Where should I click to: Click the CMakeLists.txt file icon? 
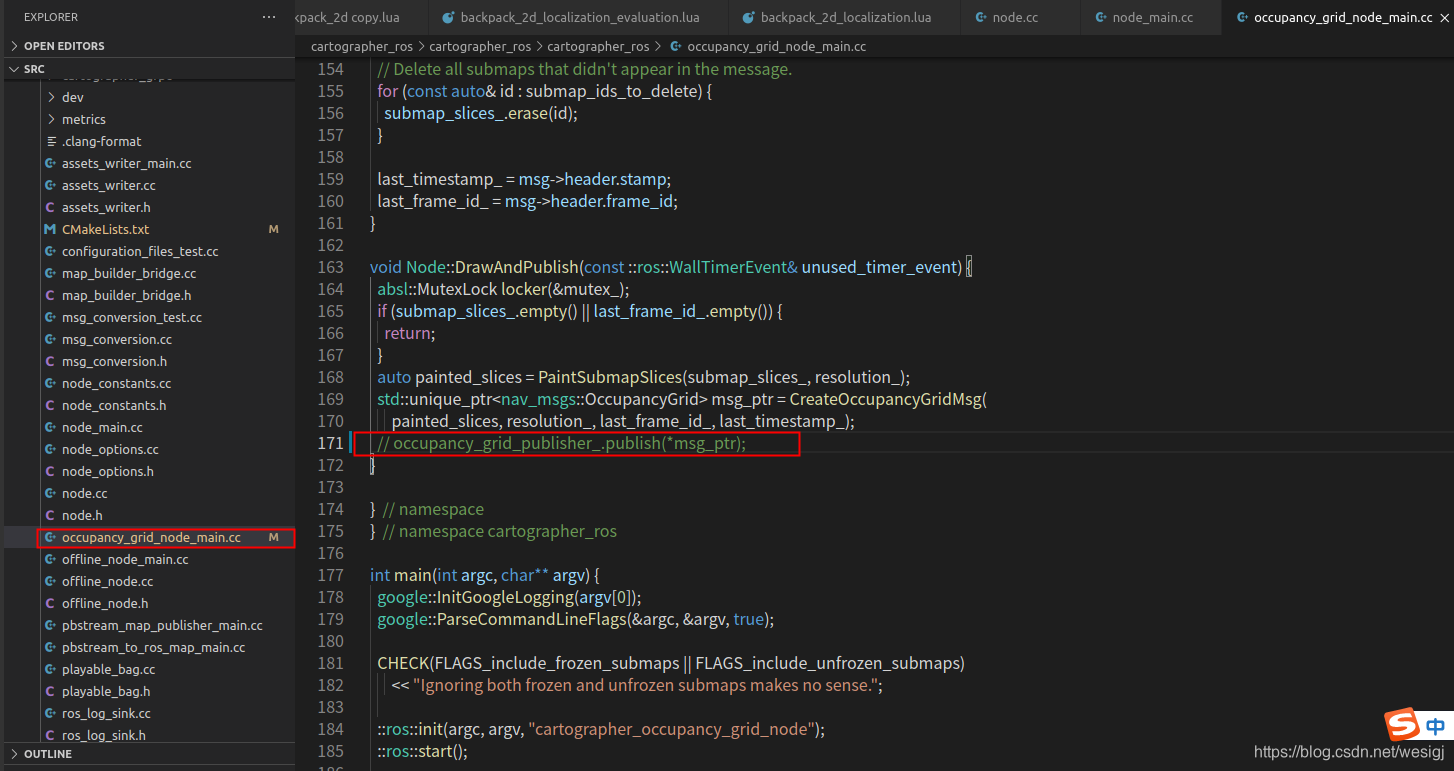pyautogui.click(x=49, y=229)
